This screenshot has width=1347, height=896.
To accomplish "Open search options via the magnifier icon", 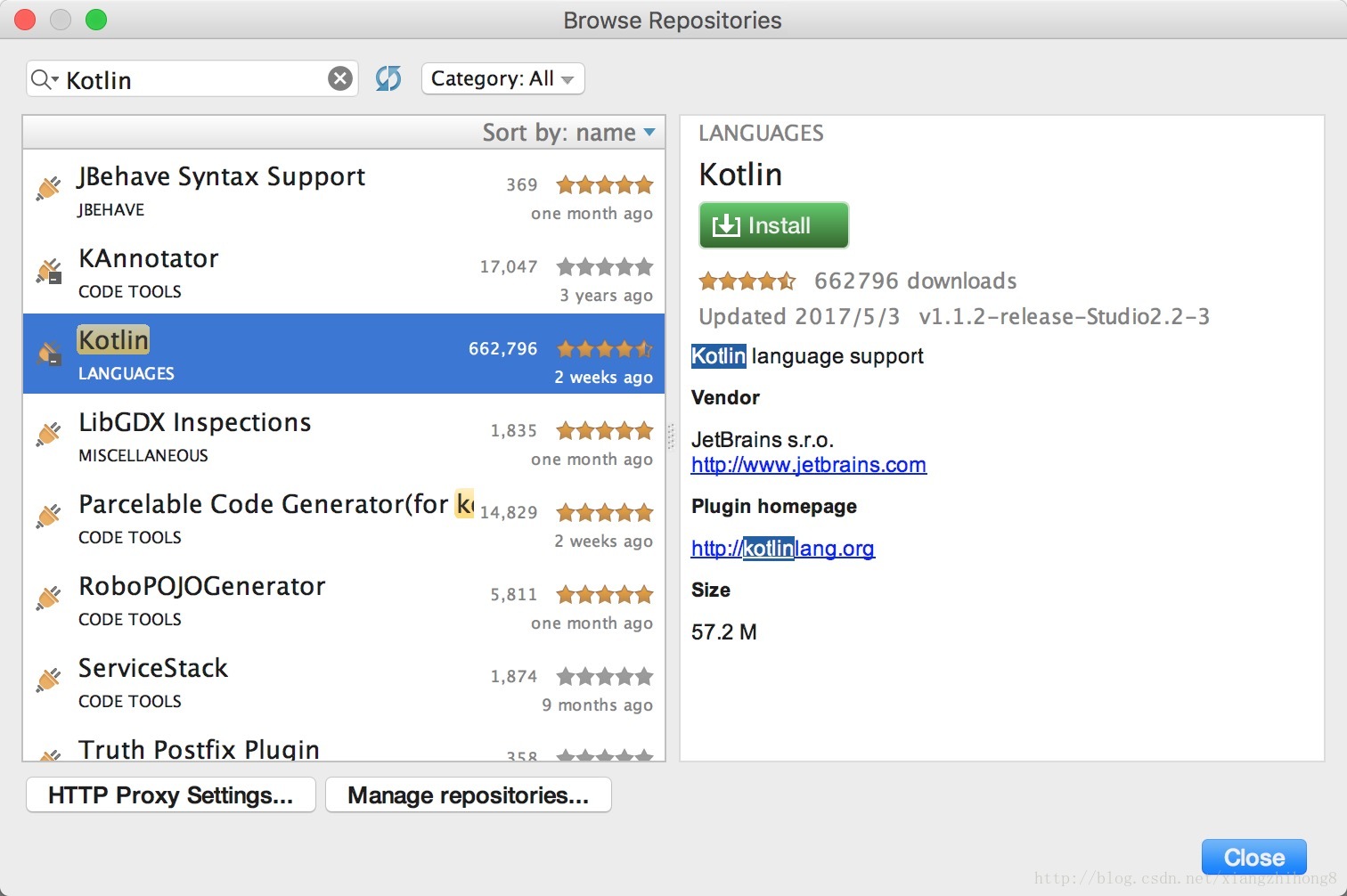I will coord(44,80).
